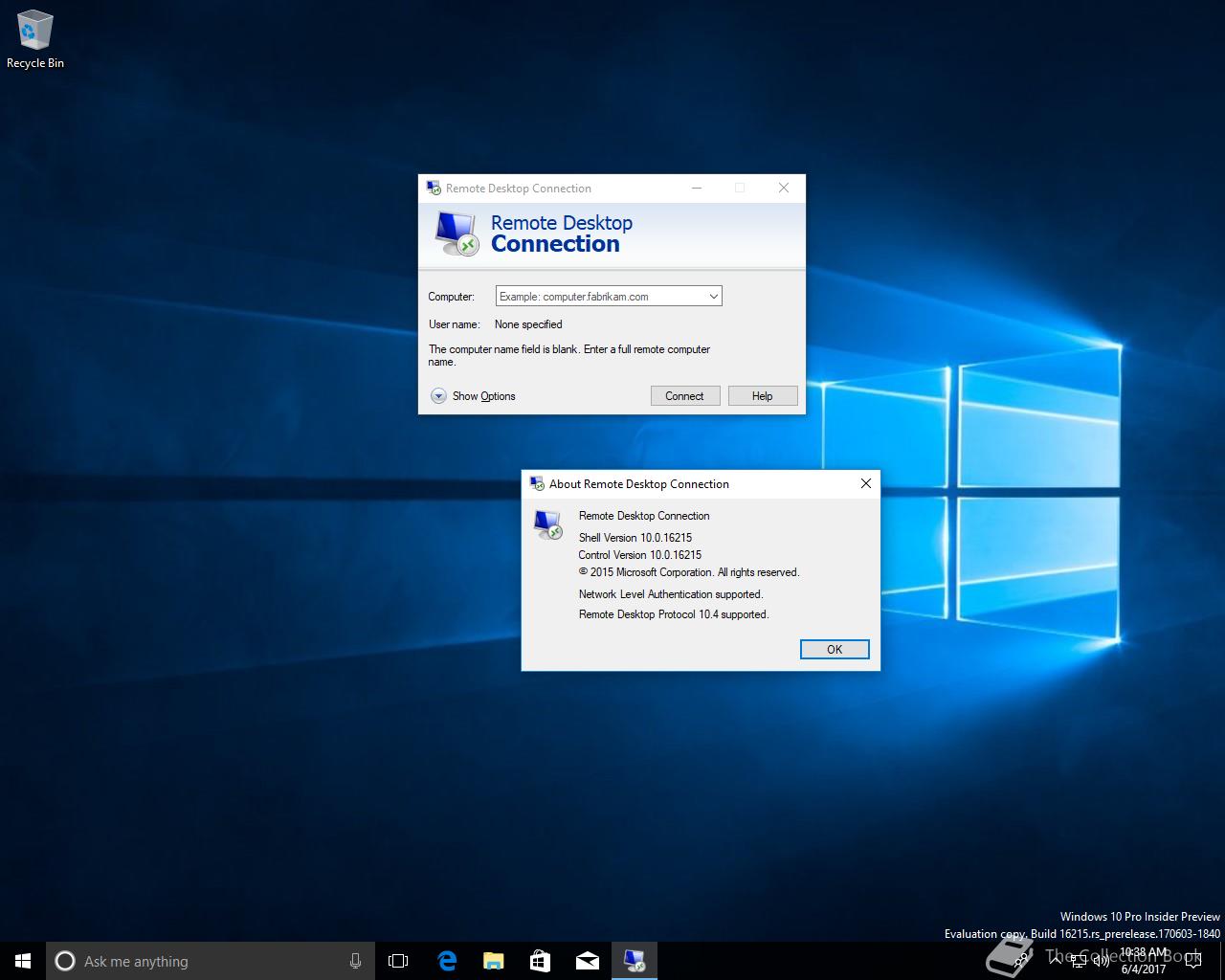The height and width of the screenshot is (980, 1225).
Task: Show hidden tray icons with the chevron
Action: coord(1056,960)
